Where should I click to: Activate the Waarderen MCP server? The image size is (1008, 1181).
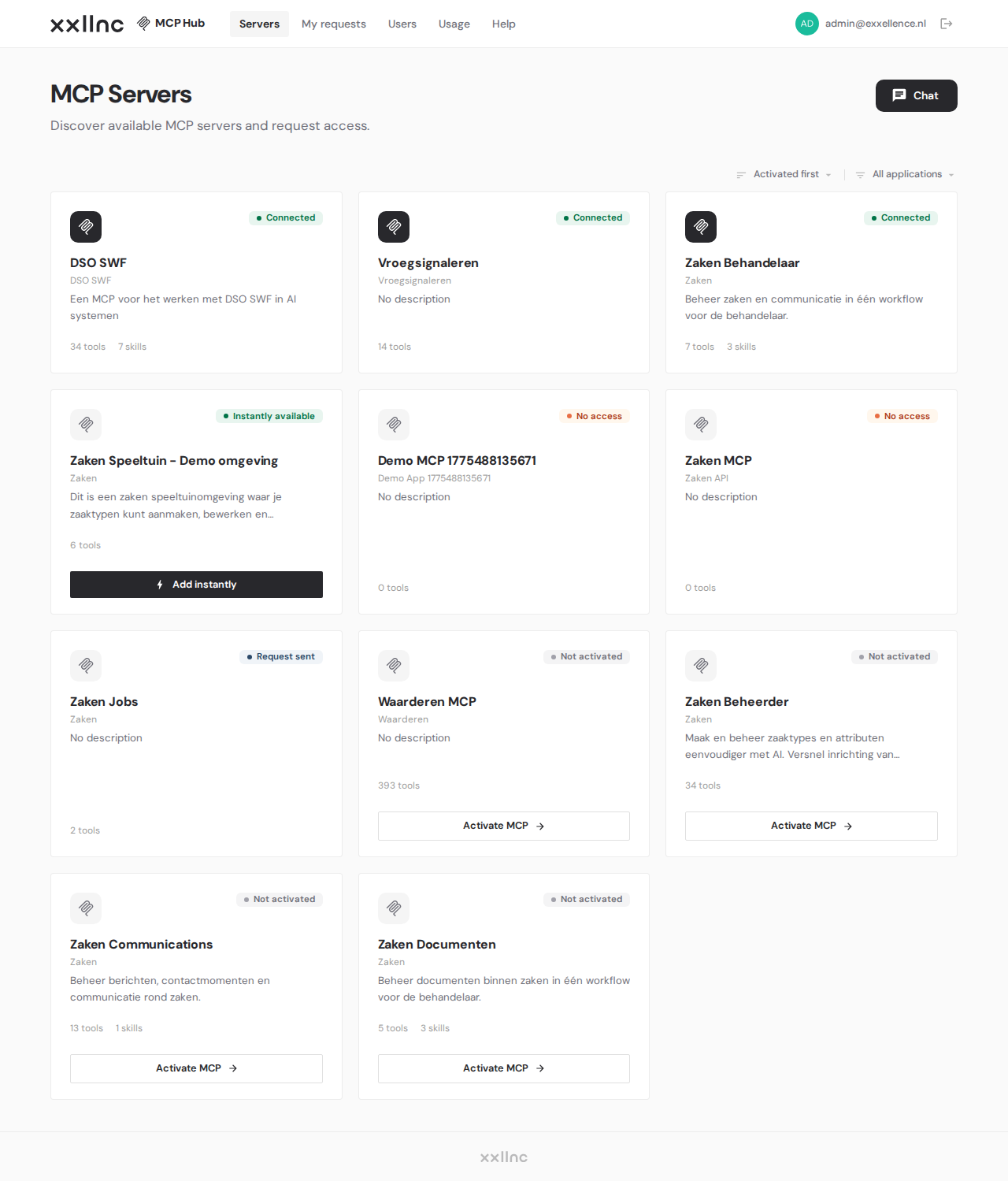[504, 826]
